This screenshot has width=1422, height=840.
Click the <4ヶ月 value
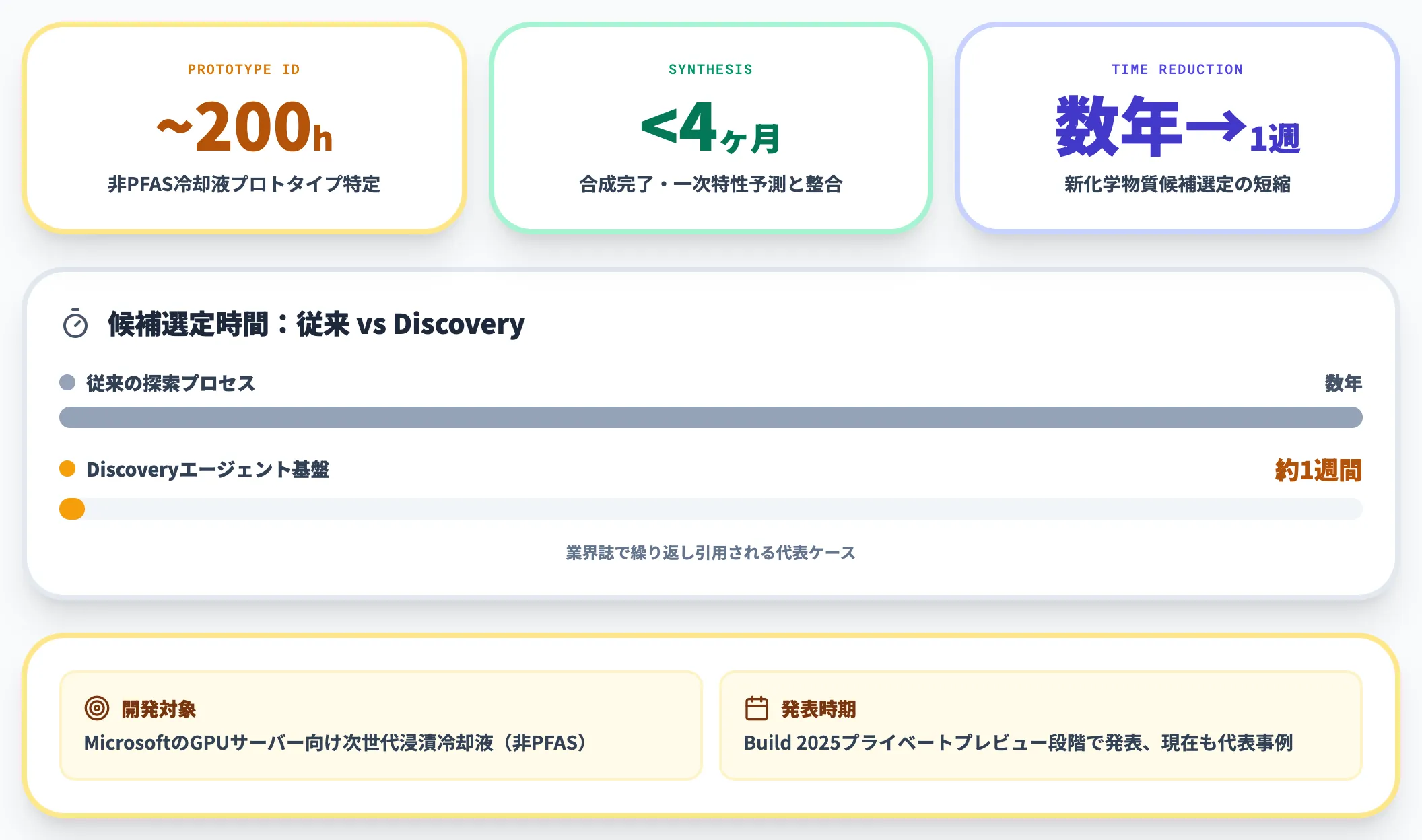tap(711, 127)
